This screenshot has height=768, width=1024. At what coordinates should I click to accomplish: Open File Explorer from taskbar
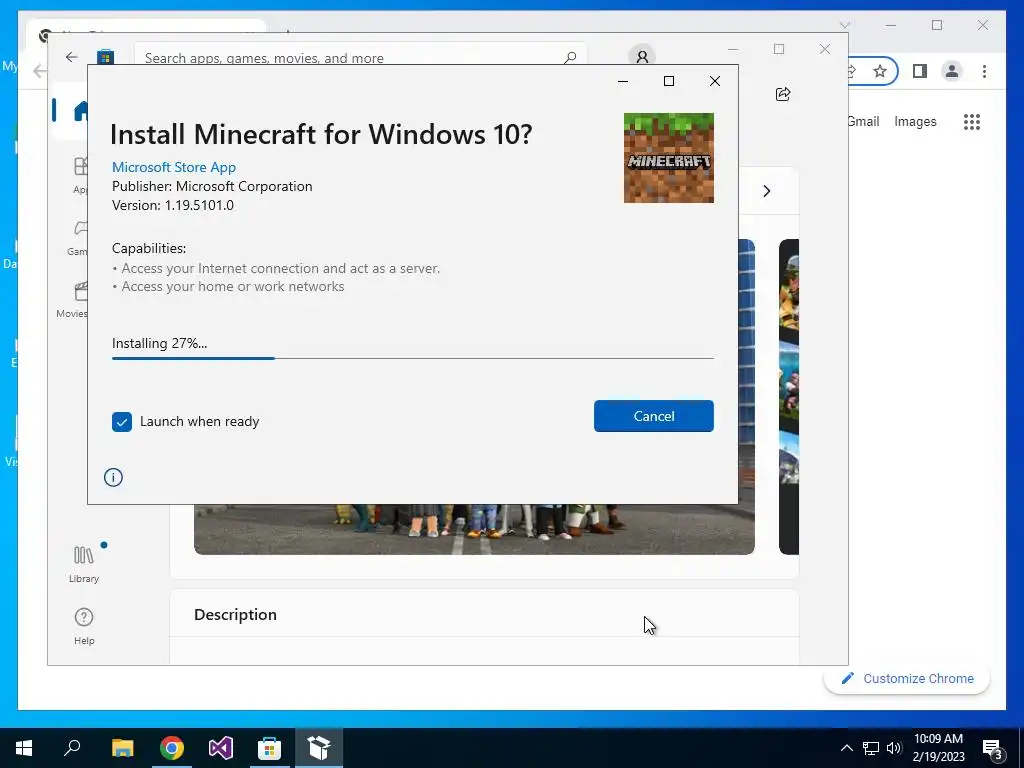point(122,748)
